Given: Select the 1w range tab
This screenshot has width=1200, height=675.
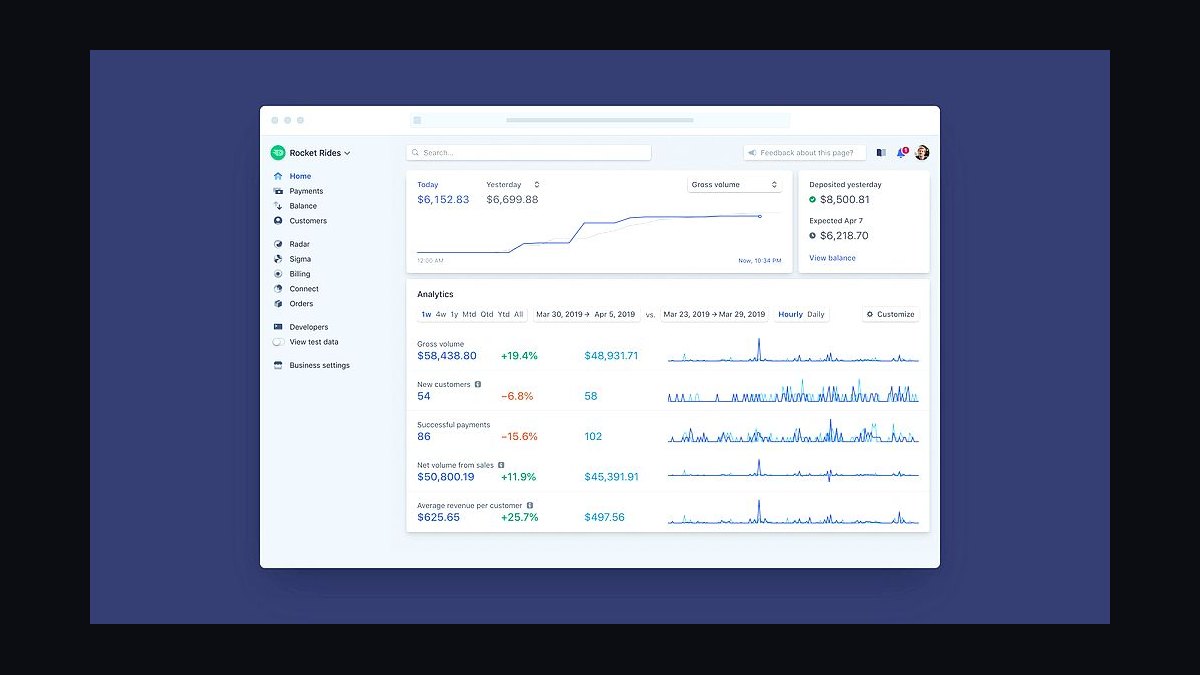Looking at the screenshot, I should coord(426,314).
